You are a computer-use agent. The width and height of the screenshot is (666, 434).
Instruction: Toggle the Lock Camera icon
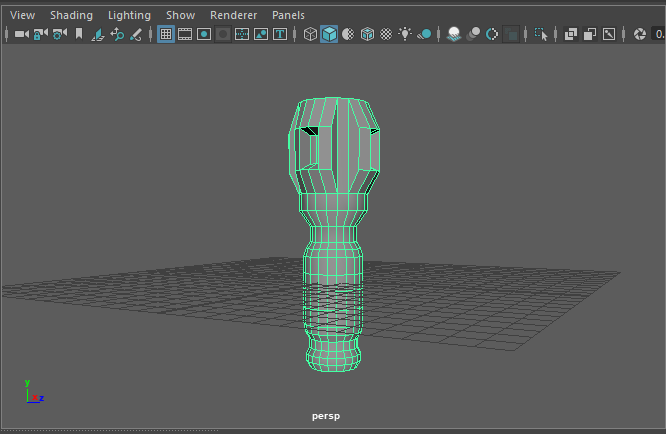pyautogui.click(x=41, y=34)
